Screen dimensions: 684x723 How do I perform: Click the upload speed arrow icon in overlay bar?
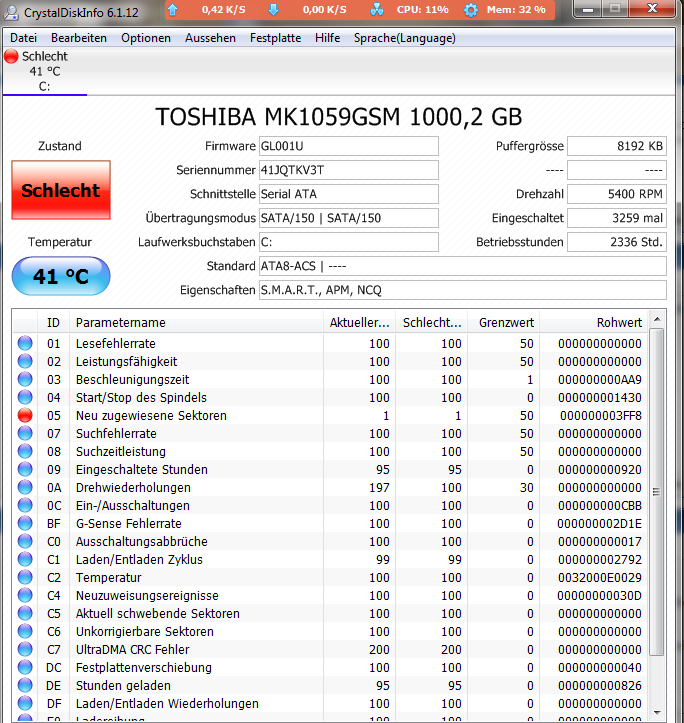(172, 9)
